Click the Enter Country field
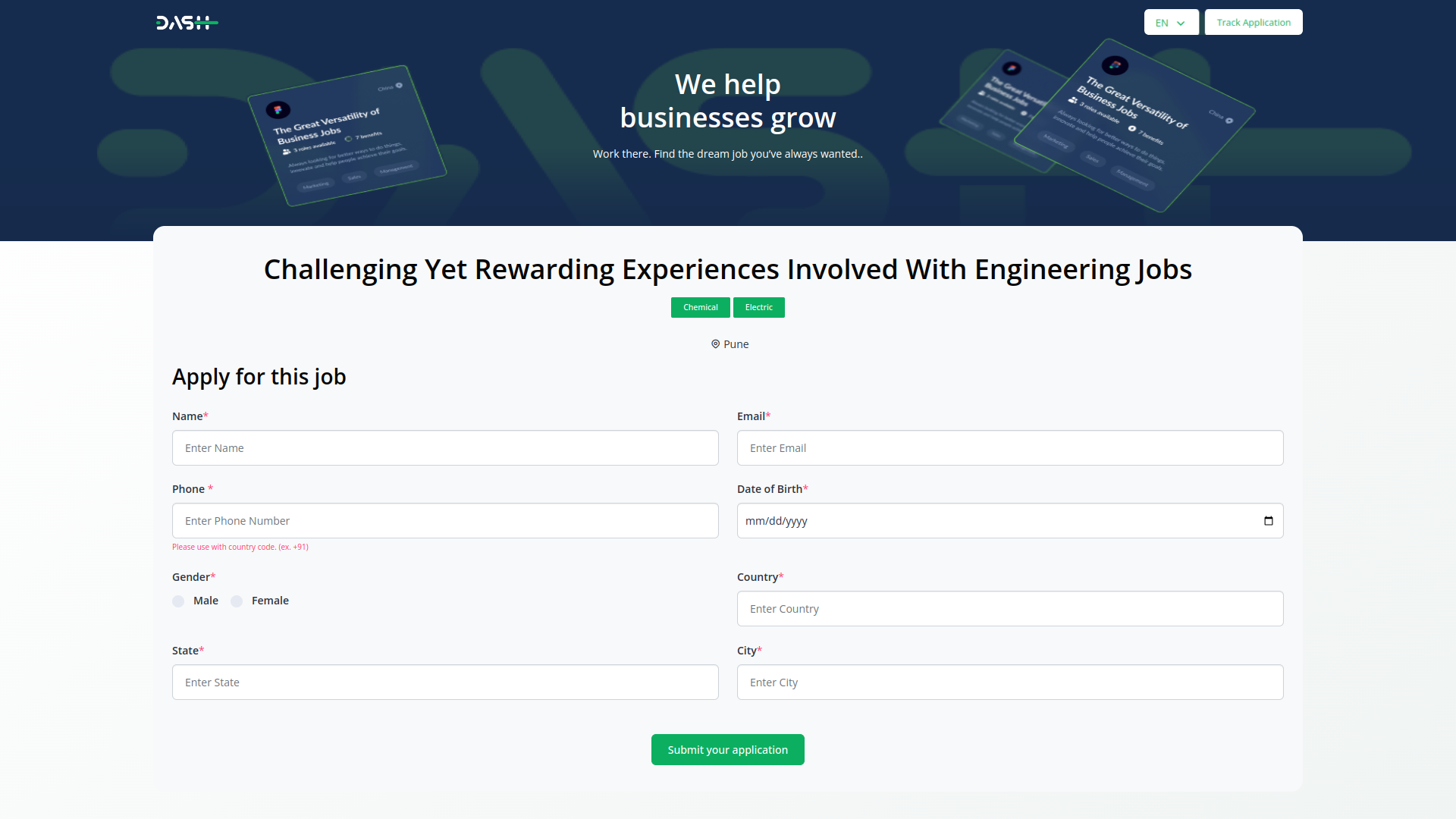 1009,609
